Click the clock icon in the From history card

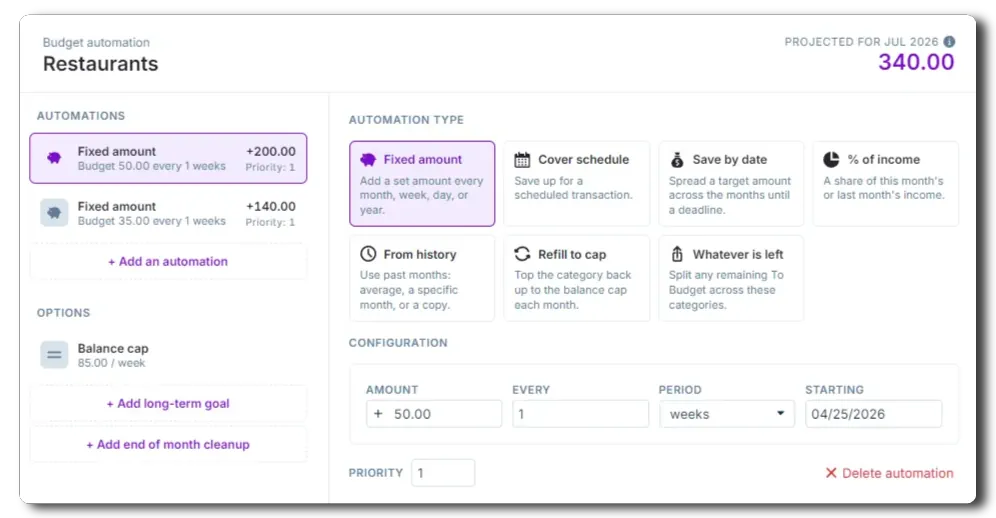tap(368, 254)
